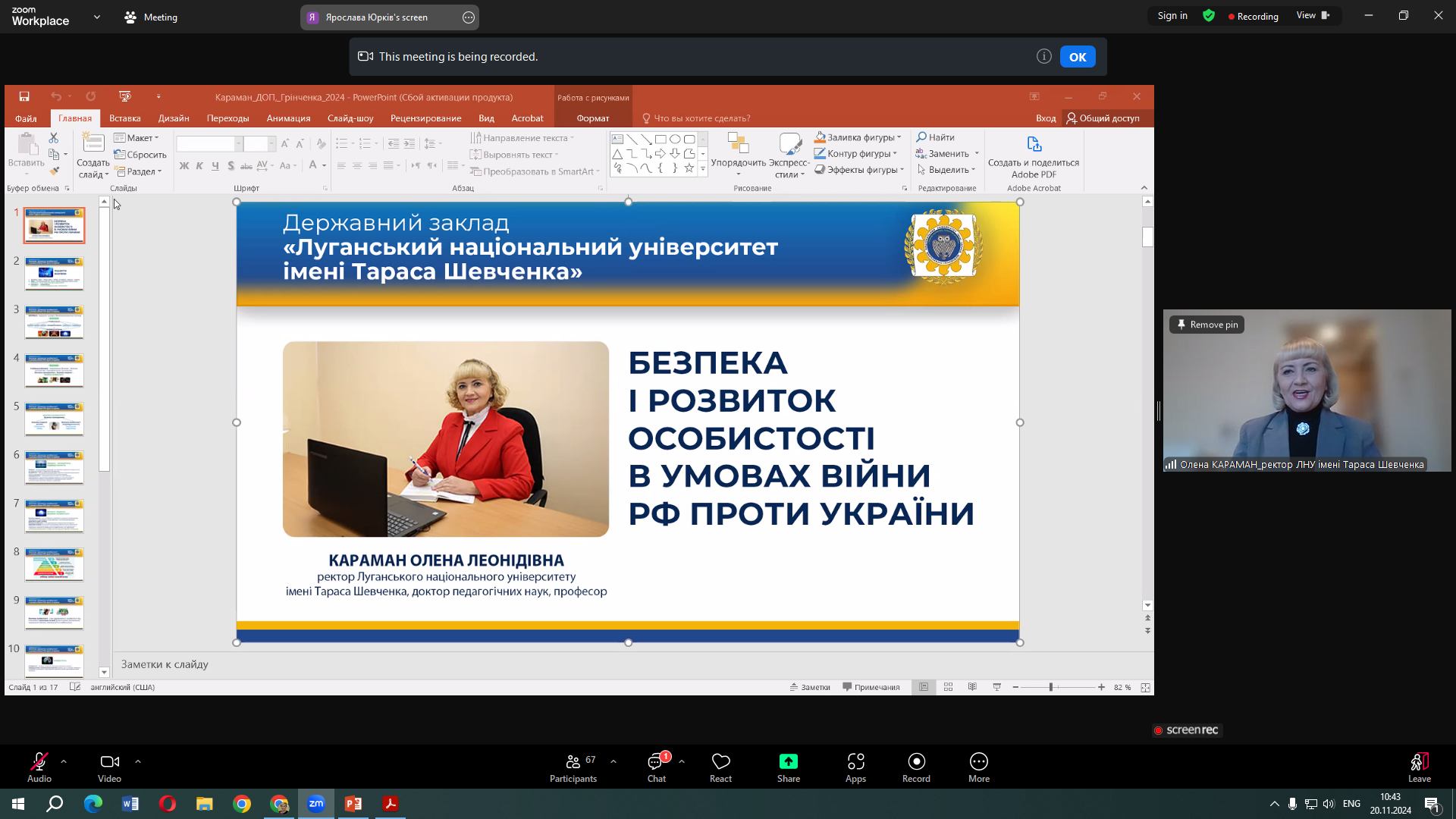This screenshot has height=819, width=1456.
Task: Open PowerPoint from the Windows taskbar
Action: pyautogui.click(x=353, y=804)
